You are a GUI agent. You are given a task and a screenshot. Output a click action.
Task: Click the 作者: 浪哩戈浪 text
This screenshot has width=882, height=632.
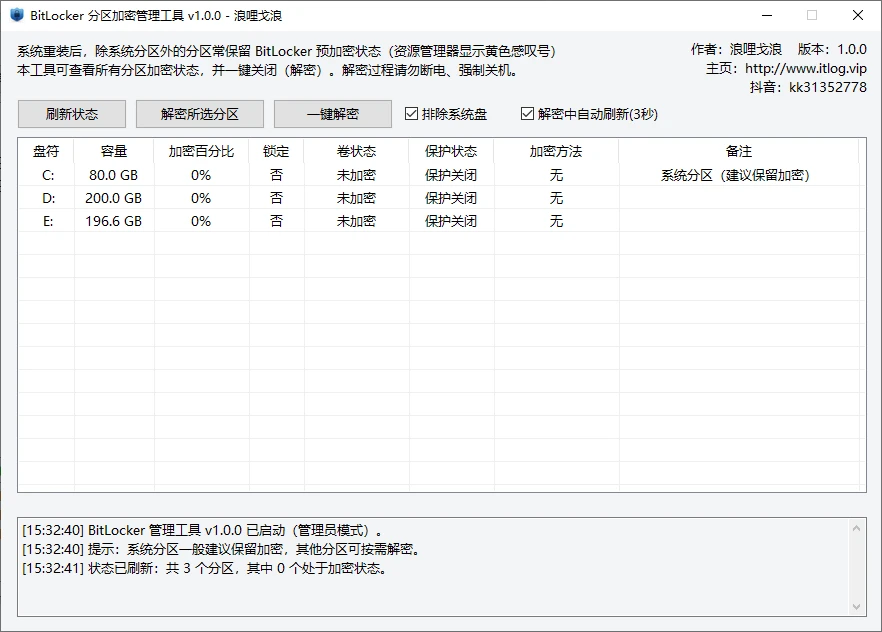(736, 49)
